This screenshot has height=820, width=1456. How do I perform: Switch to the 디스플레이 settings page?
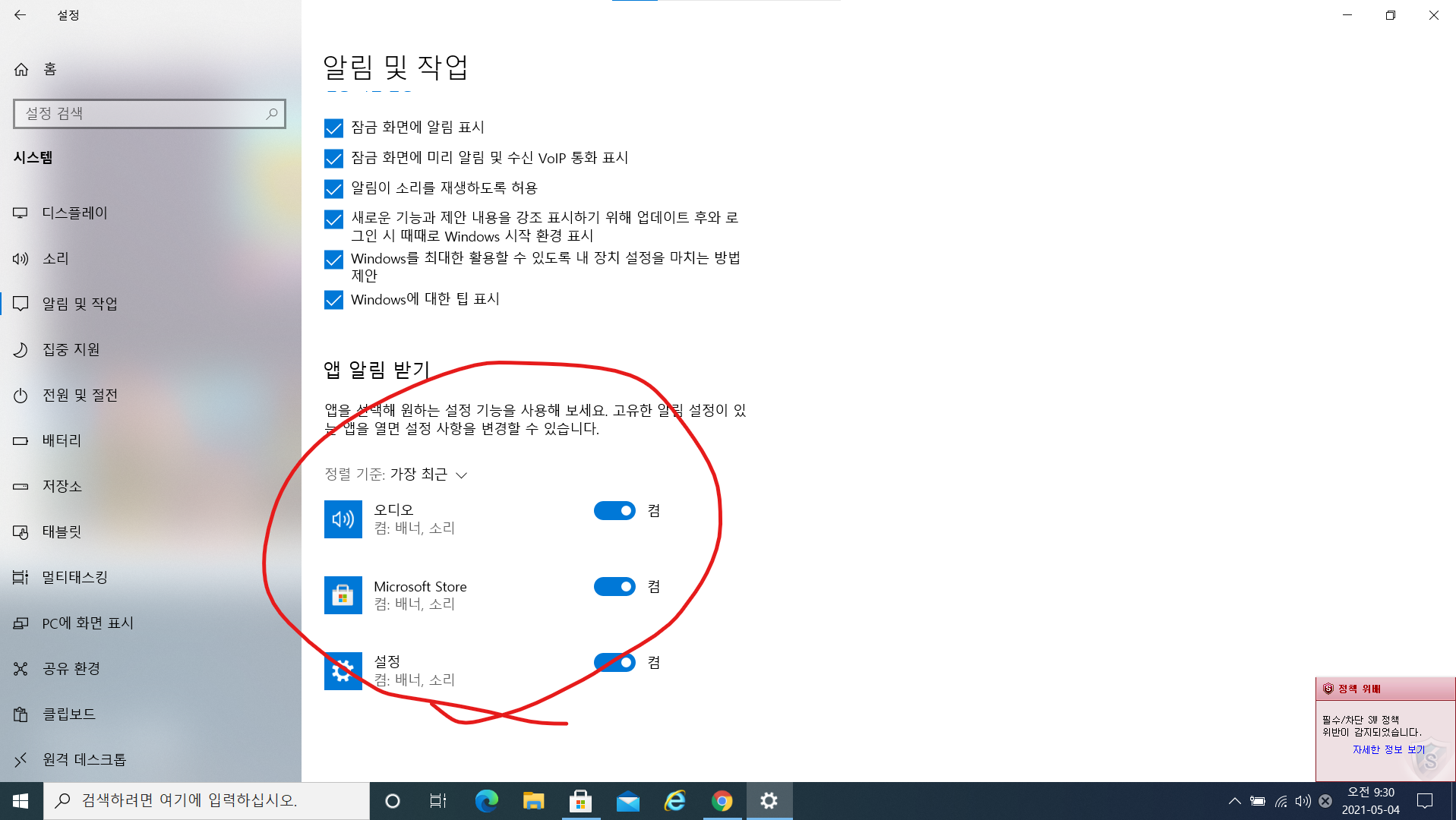[74, 213]
